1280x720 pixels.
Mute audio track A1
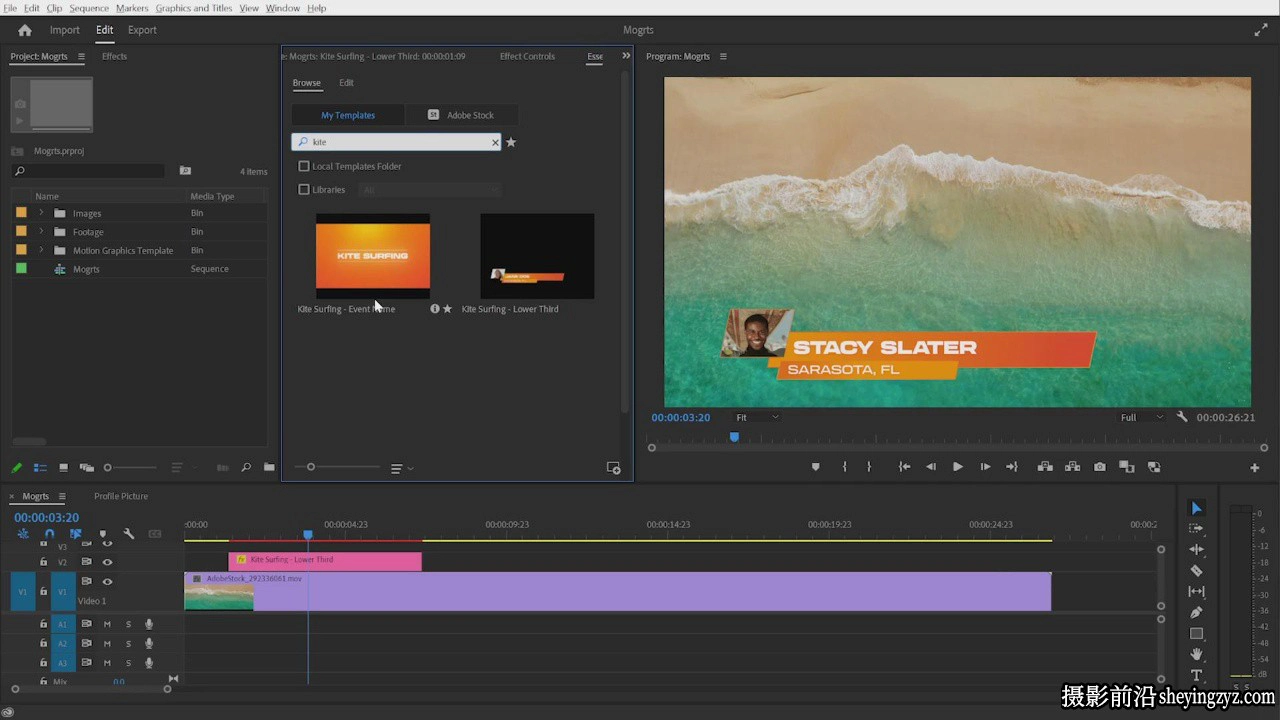[107, 624]
